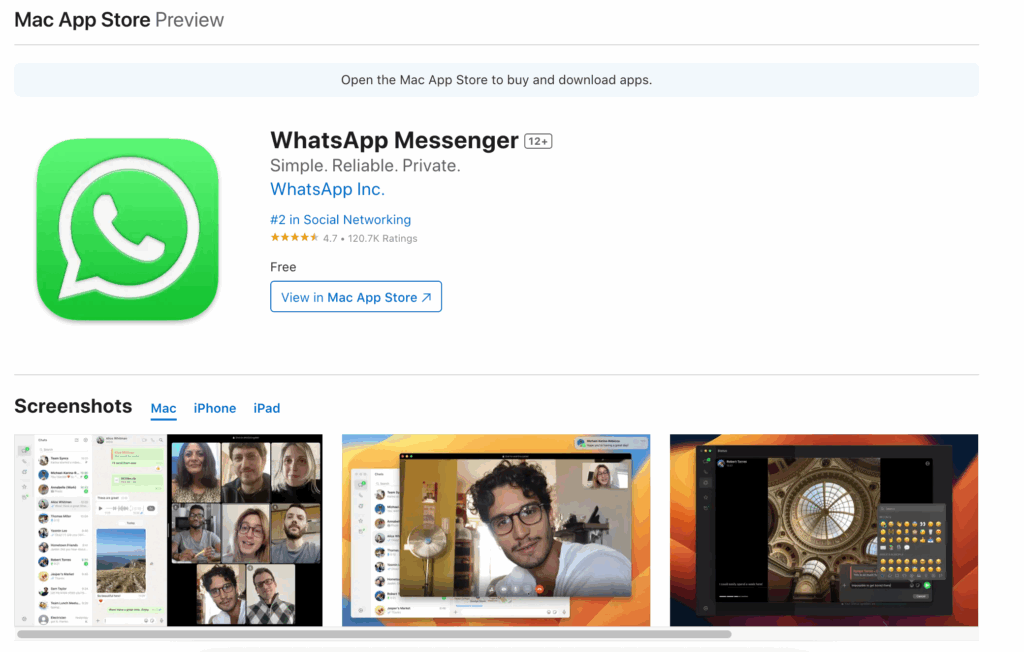The width and height of the screenshot is (1024, 652).
Task: Open the one-on-one video call screenshot
Action: click(496, 530)
